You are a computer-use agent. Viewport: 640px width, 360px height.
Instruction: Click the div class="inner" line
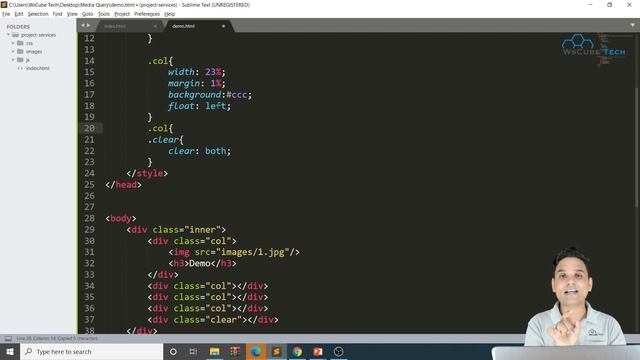[176, 230]
